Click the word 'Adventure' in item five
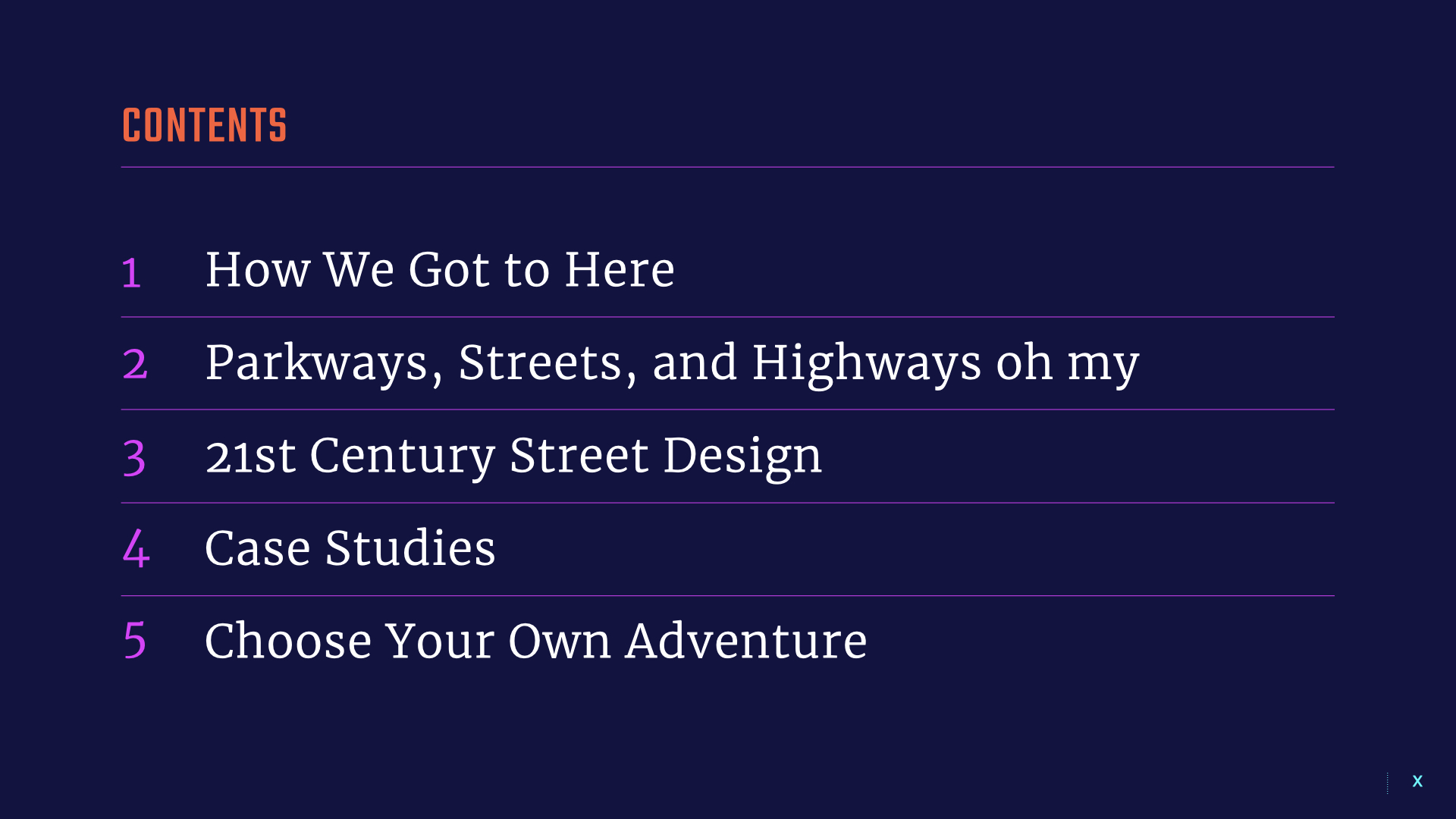The width and height of the screenshot is (1456, 819). click(746, 641)
